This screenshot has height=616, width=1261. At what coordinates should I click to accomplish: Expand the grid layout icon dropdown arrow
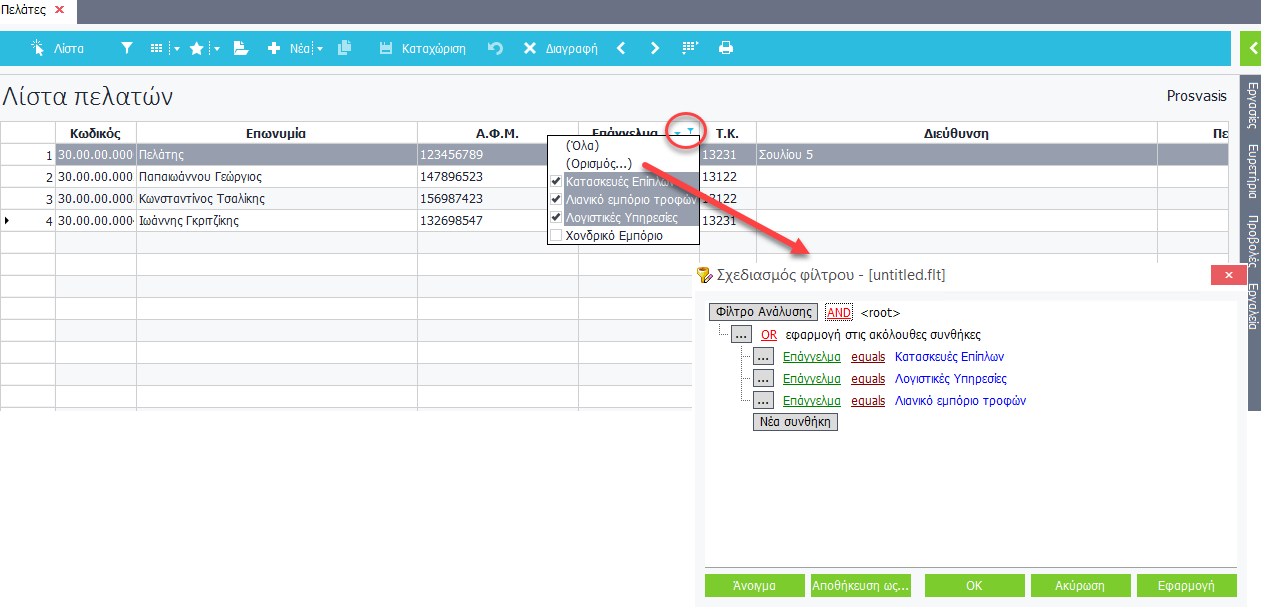pos(177,48)
